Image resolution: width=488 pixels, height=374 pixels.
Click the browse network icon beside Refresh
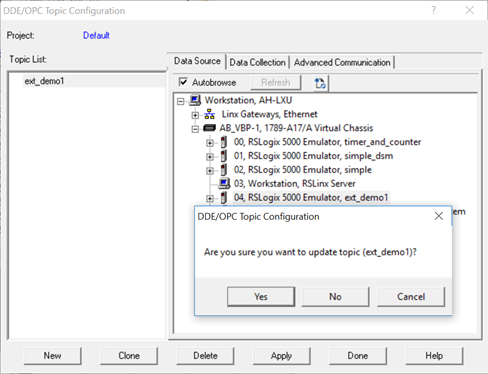(320, 83)
